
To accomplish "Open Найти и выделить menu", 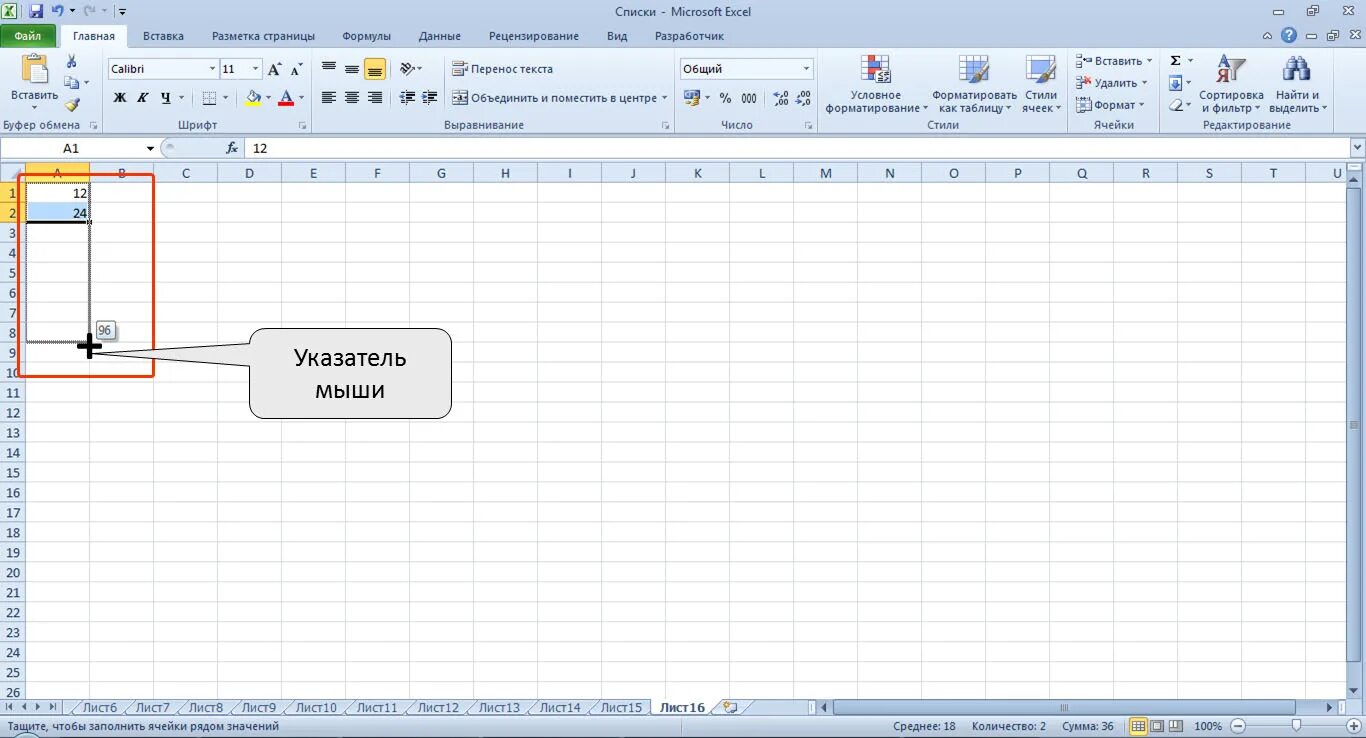I will click(x=1298, y=84).
